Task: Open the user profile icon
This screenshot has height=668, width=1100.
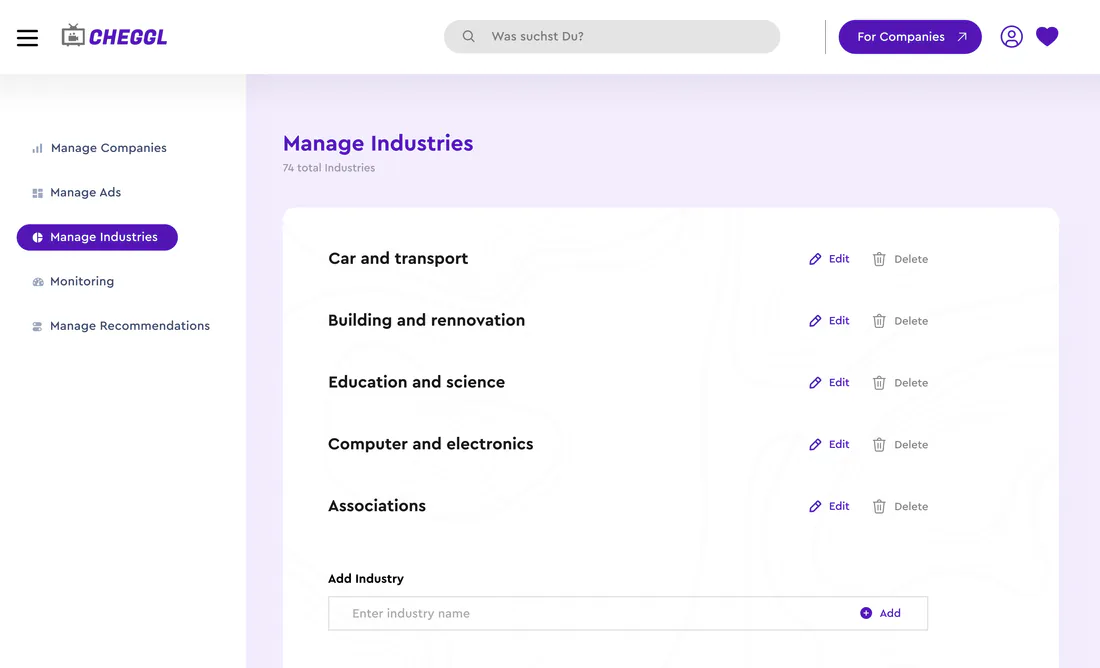Action: 1012,36
